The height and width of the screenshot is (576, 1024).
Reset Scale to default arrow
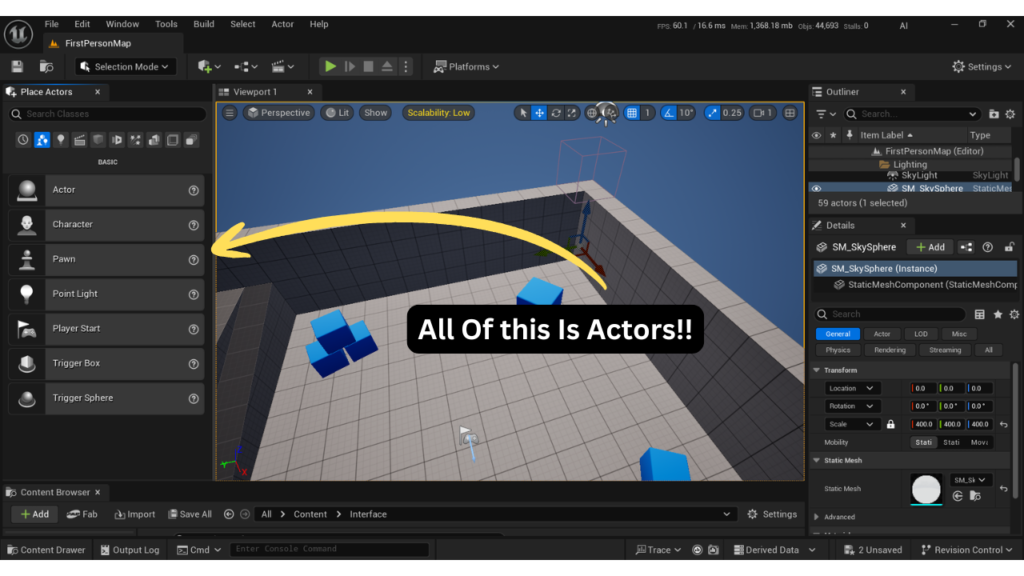coord(1004,424)
